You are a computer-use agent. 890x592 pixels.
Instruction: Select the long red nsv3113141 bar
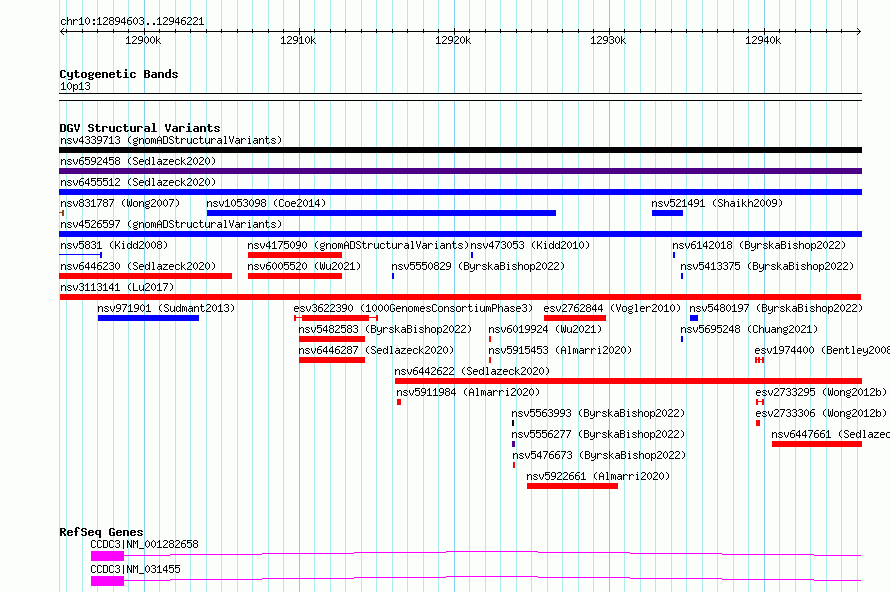[460, 297]
